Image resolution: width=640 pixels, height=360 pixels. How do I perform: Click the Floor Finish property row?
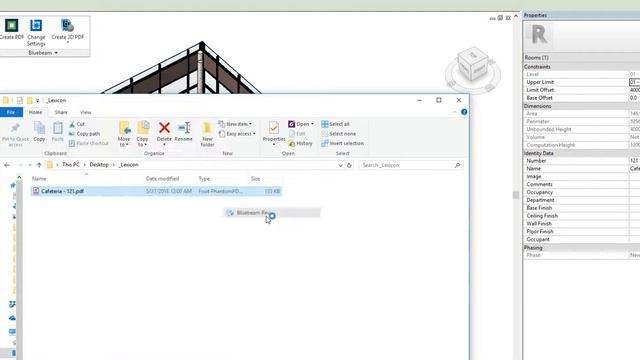(582, 231)
